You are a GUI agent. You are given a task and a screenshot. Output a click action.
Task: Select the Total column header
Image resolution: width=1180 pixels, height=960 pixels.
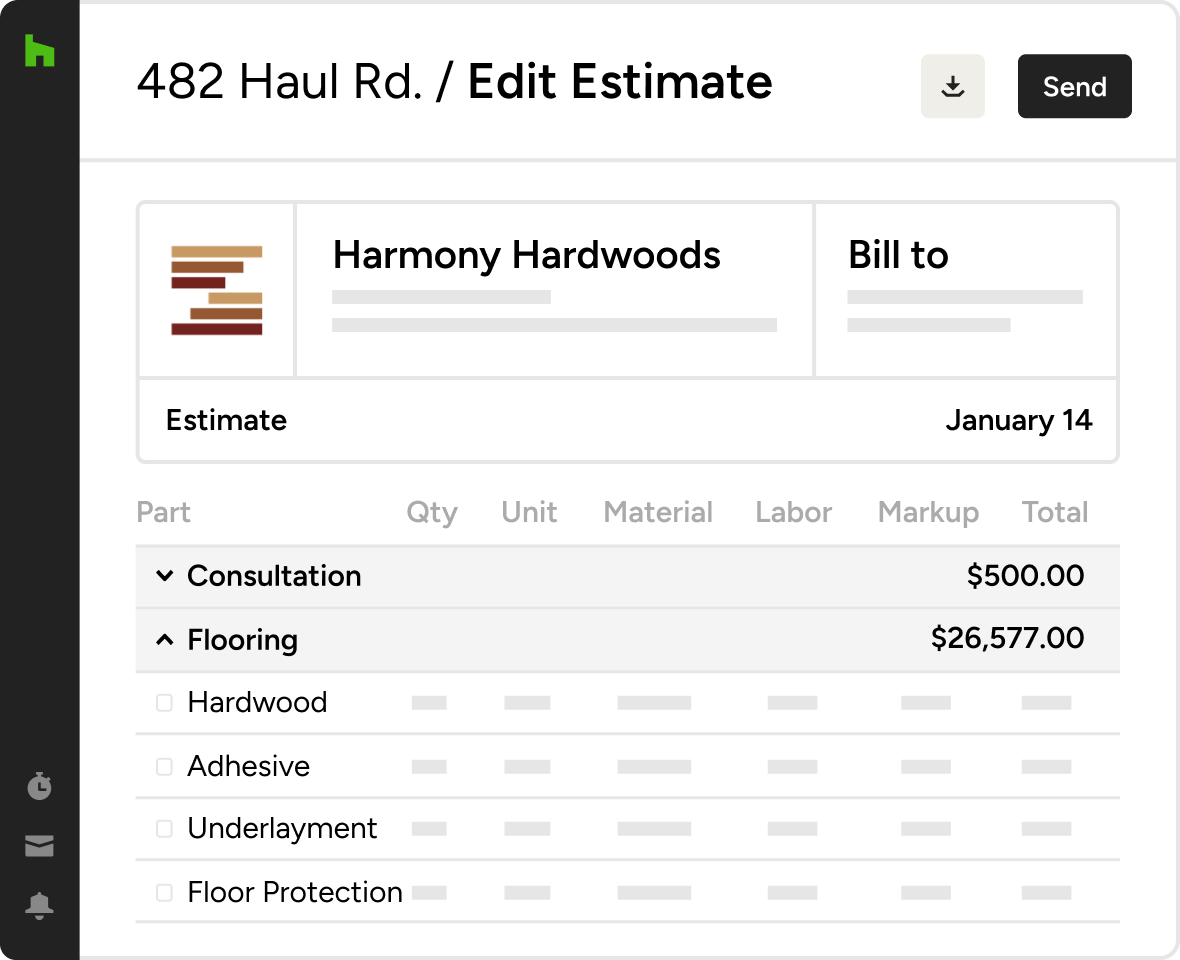tap(1054, 513)
